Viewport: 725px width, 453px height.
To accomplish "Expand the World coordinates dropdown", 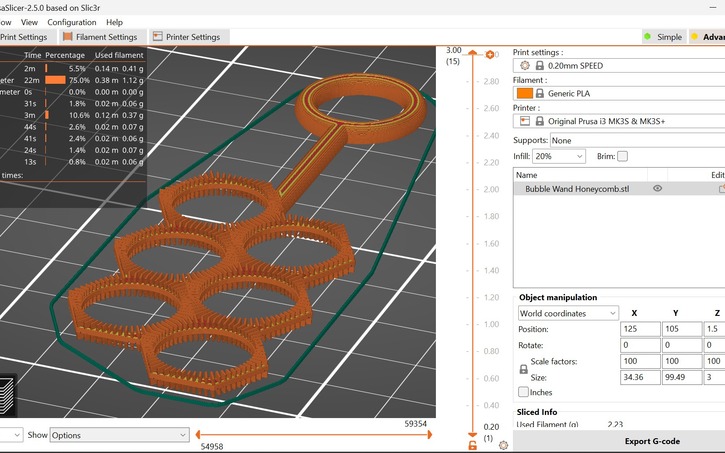I will (568, 313).
